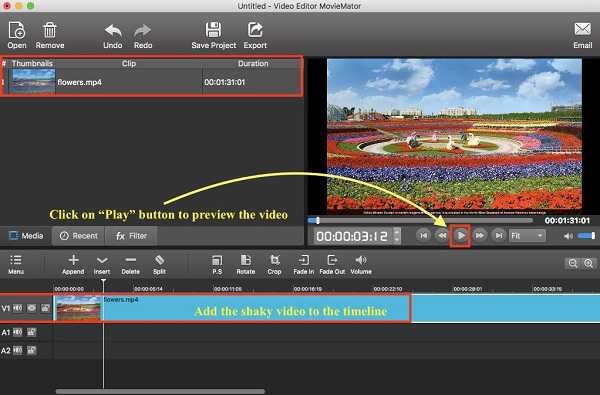Screen dimensions: 600x395
Task: Rewind the video preview
Action: [442, 235]
